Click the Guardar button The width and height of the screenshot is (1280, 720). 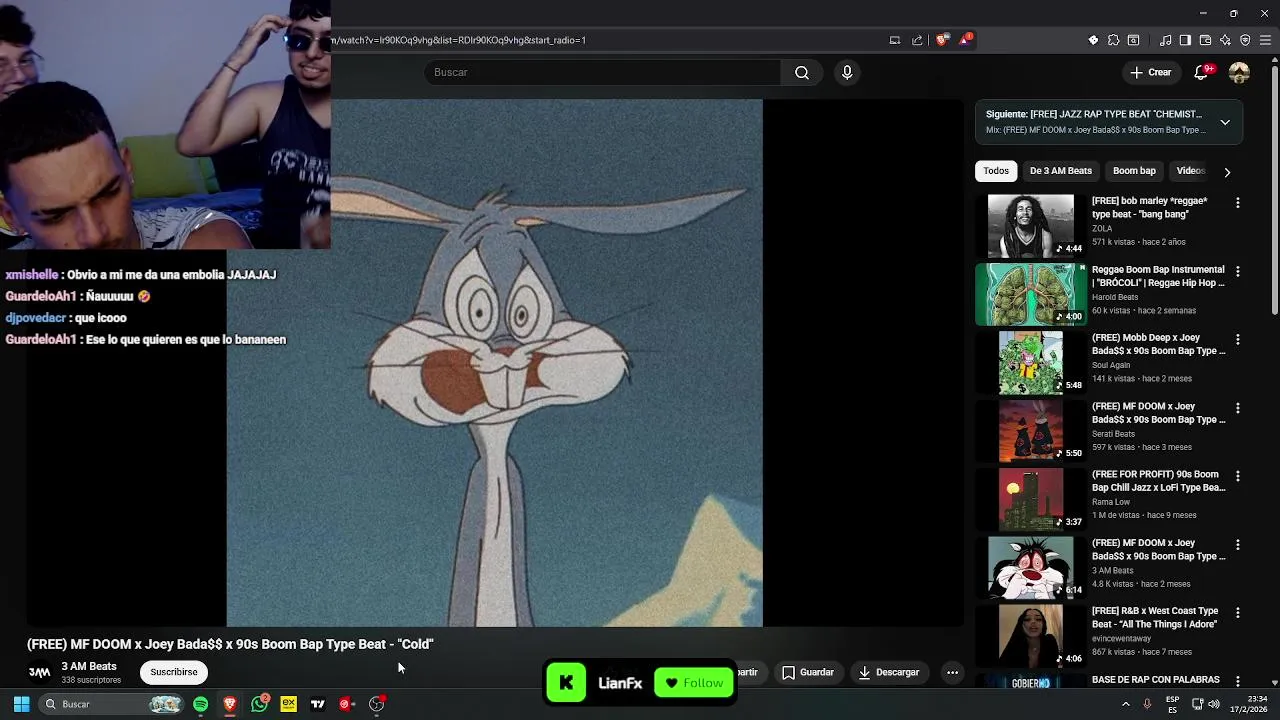coord(807,672)
